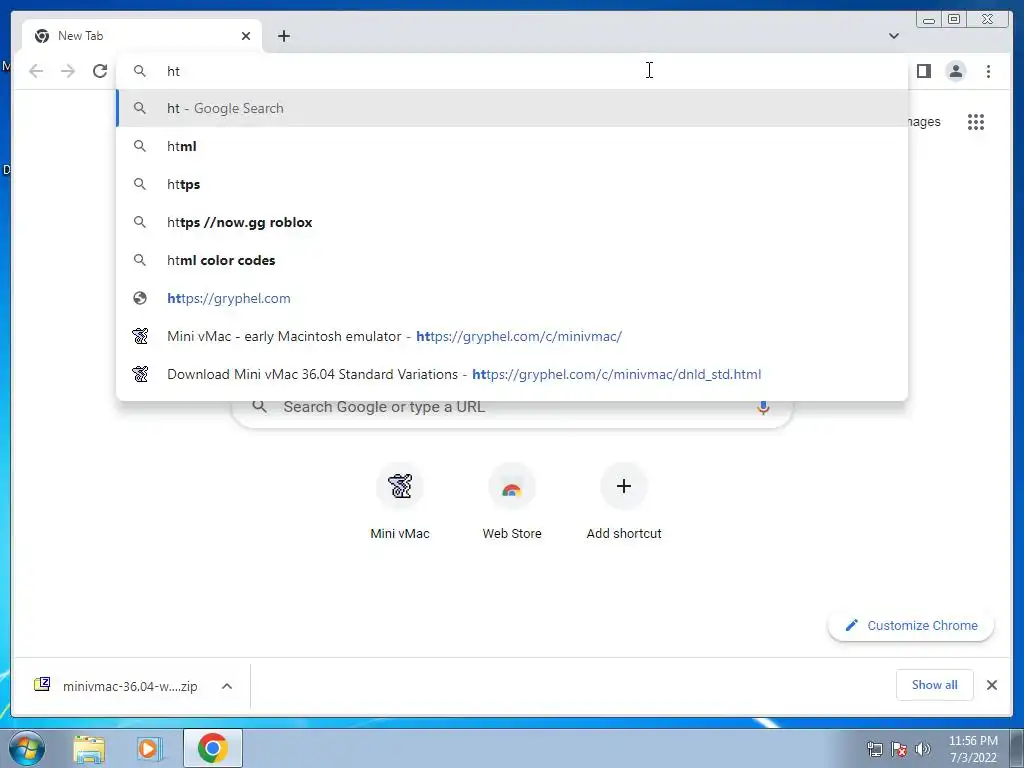Click the Chrome taskbar icon
The width and height of the screenshot is (1024, 768).
click(x=213, y=748)
